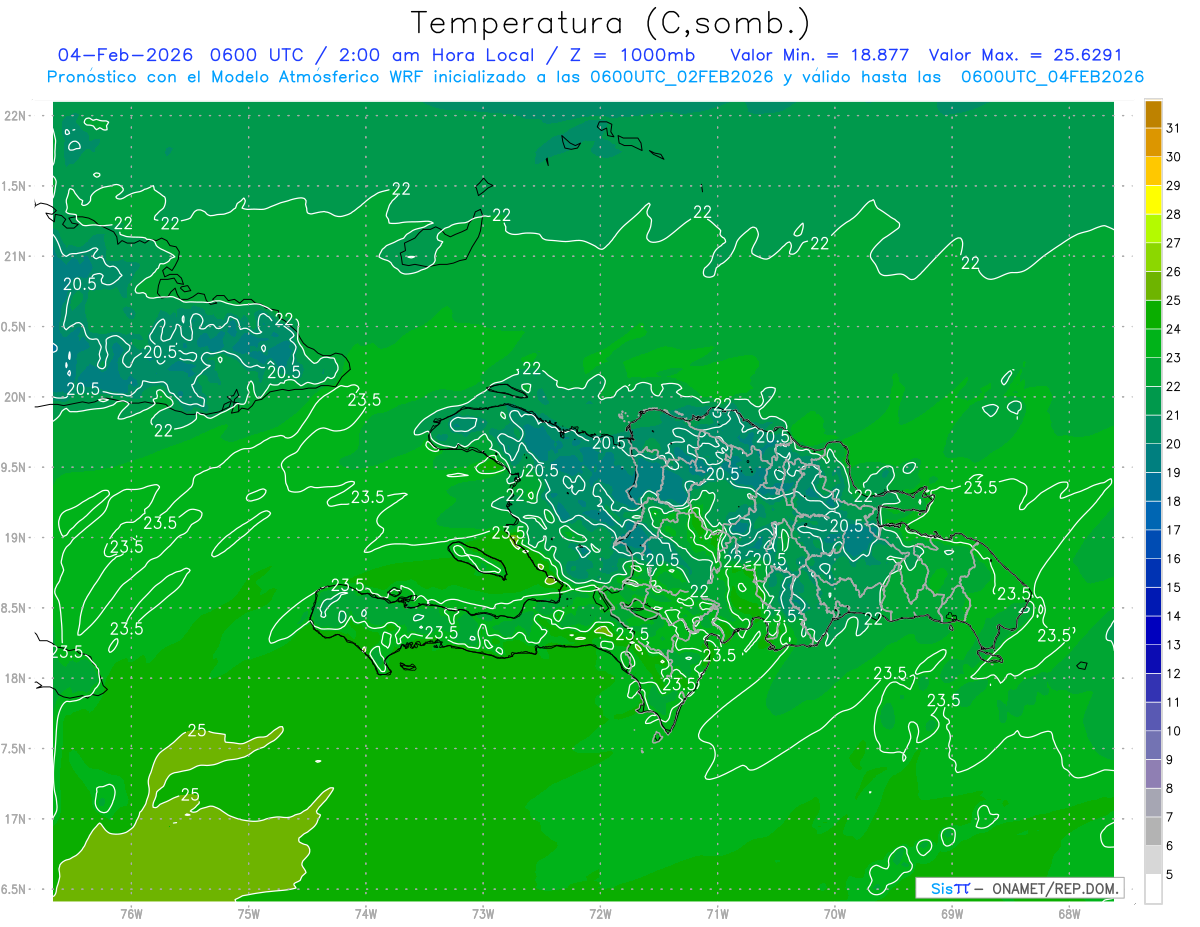The image size is (1200, 927).
Task: Click the '17N' latitude axis label
Action: (x=15, y=819)
